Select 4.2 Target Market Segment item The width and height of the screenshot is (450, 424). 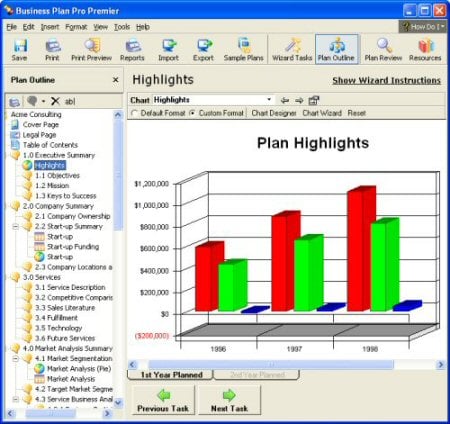coord(74,389)
